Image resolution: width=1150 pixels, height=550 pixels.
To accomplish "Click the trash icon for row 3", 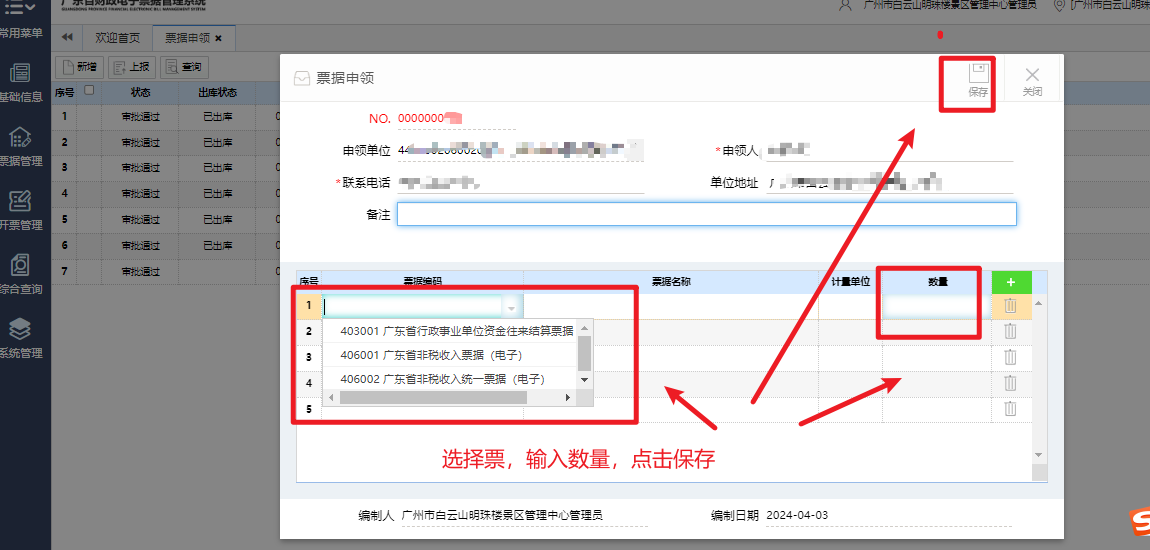I will click(1010, 357).
